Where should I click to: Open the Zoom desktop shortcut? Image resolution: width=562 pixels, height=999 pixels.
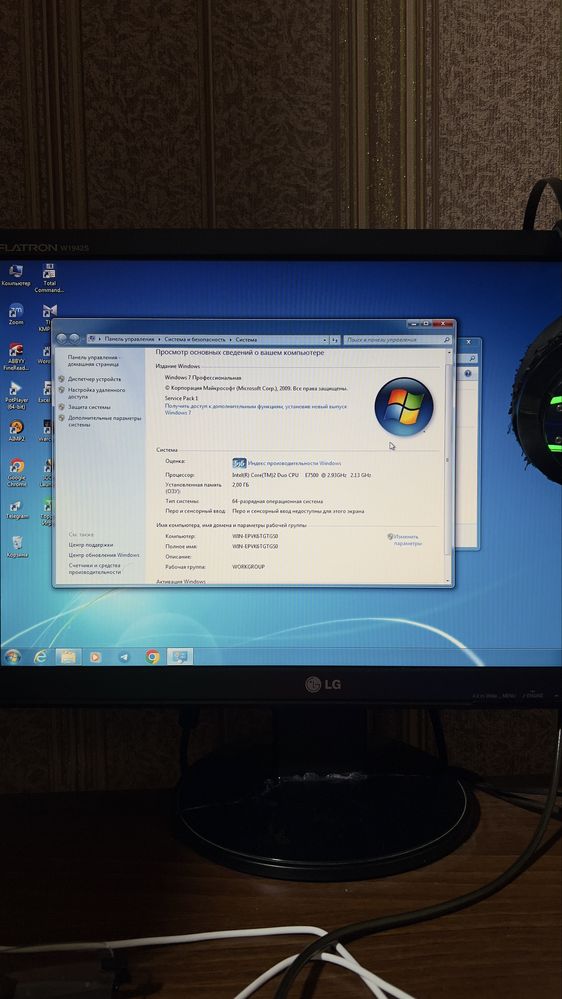coord(16,314)
